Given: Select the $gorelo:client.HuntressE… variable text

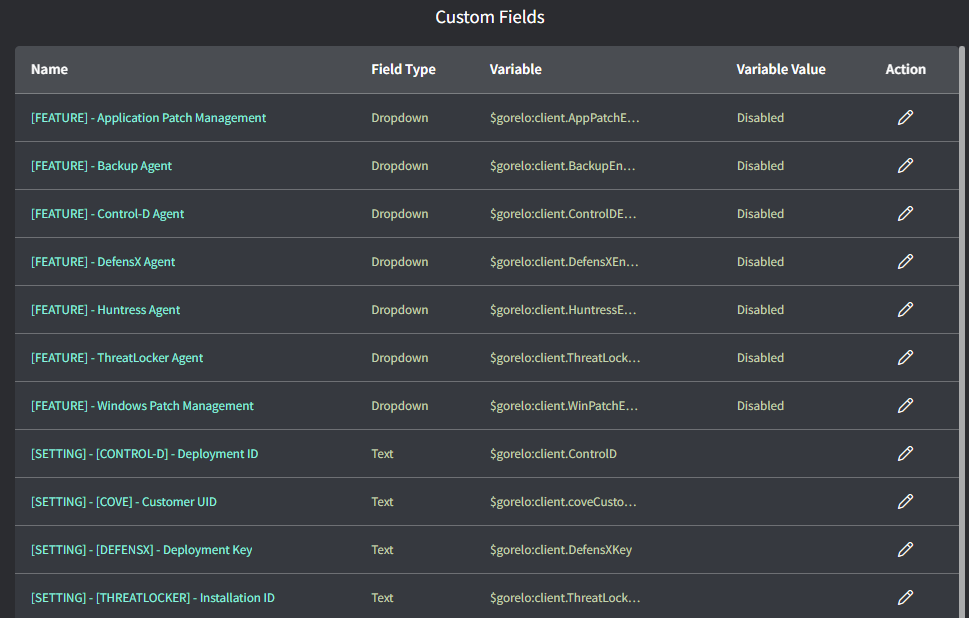Looking at the screenshot, I should tap(563, 310).
